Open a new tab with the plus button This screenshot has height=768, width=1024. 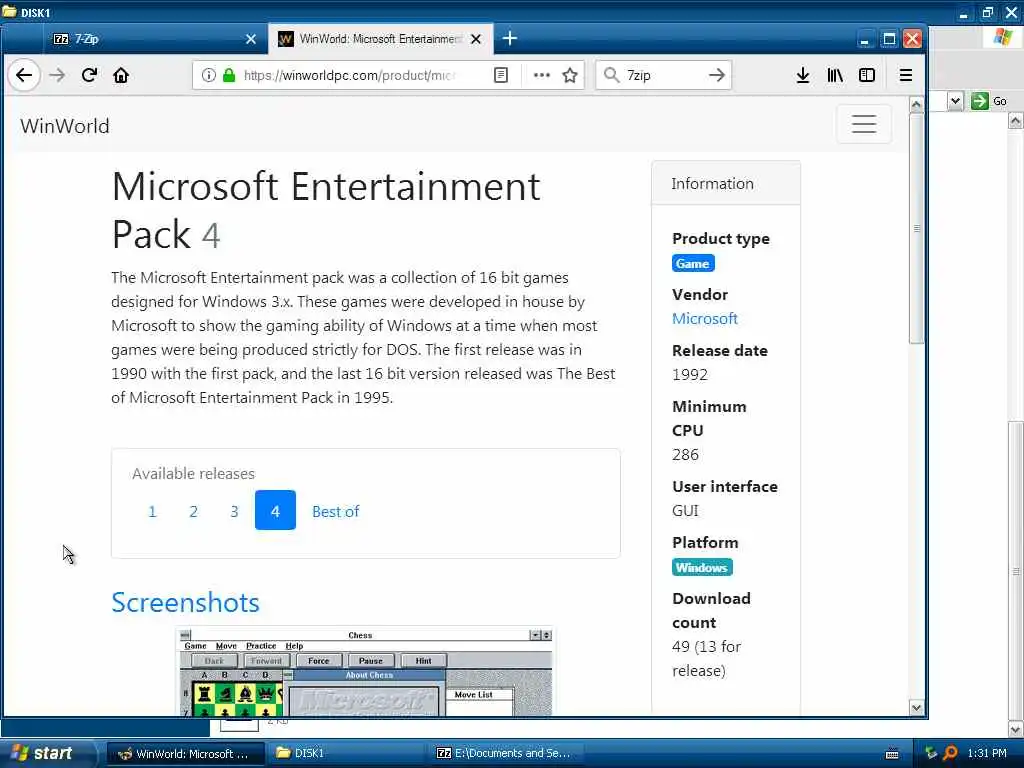coord(510,39)
